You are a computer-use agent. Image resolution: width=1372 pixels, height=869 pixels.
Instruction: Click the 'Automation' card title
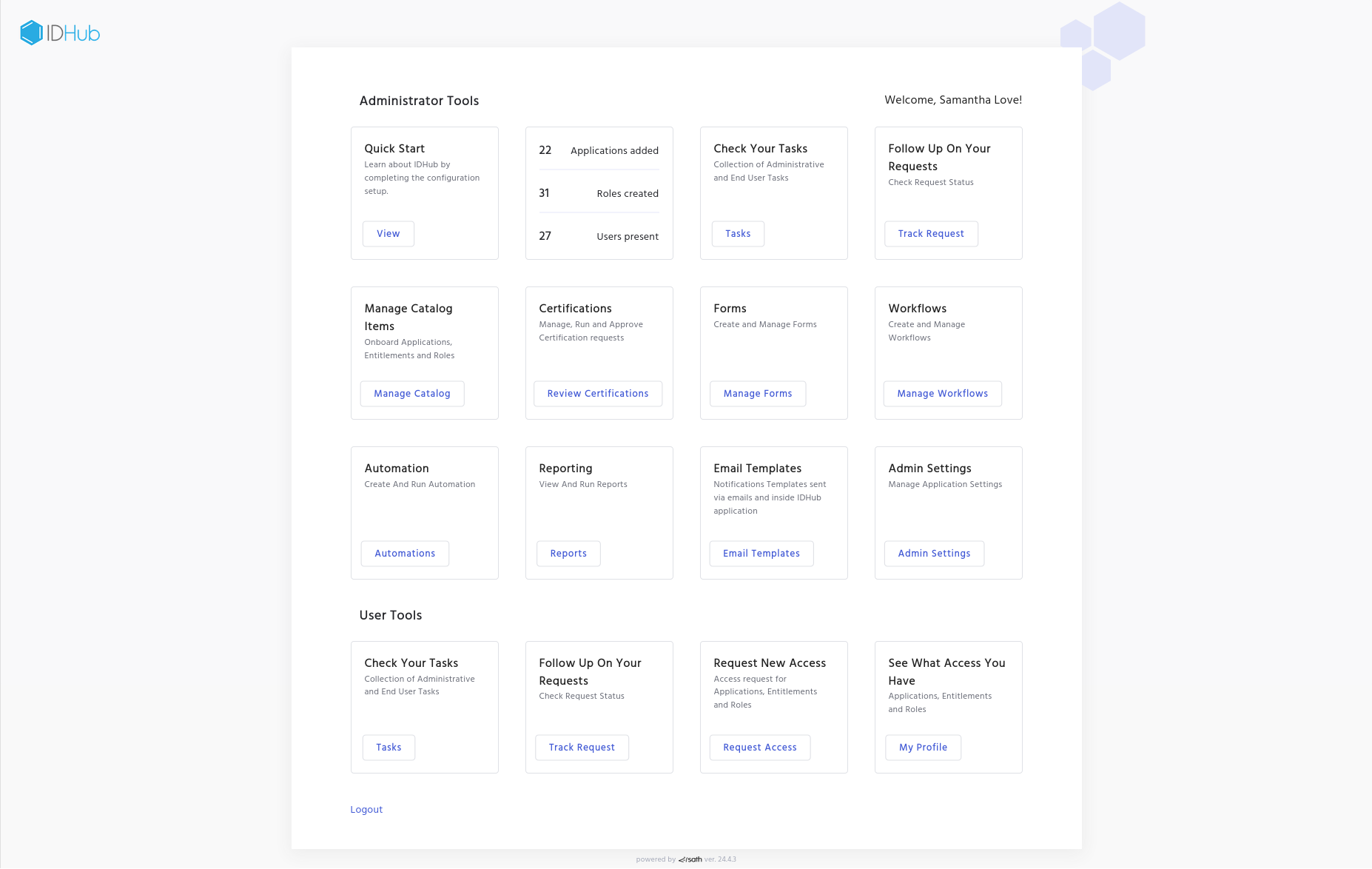(397, 469)
